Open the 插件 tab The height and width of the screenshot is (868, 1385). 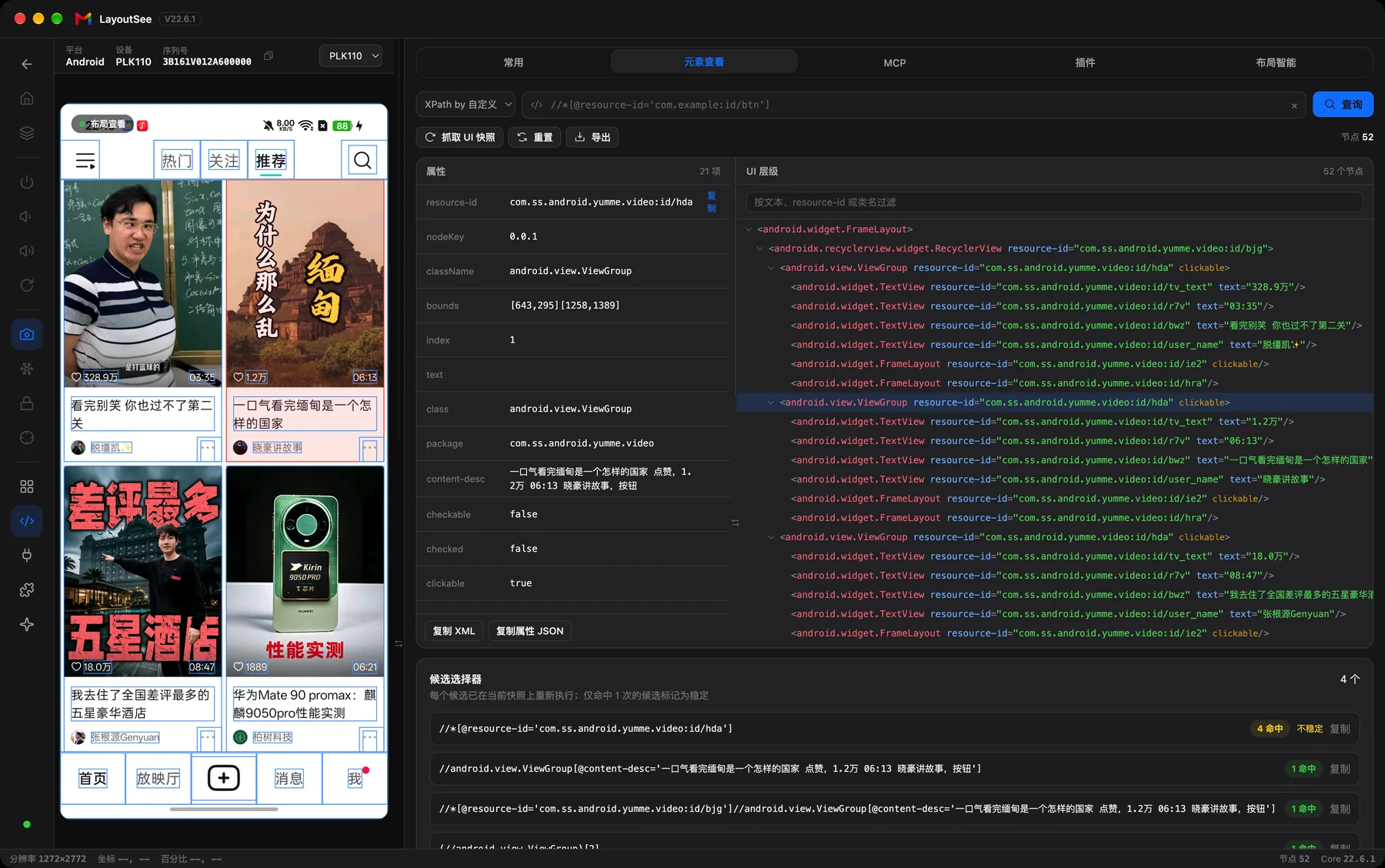tap(1085, 62)
